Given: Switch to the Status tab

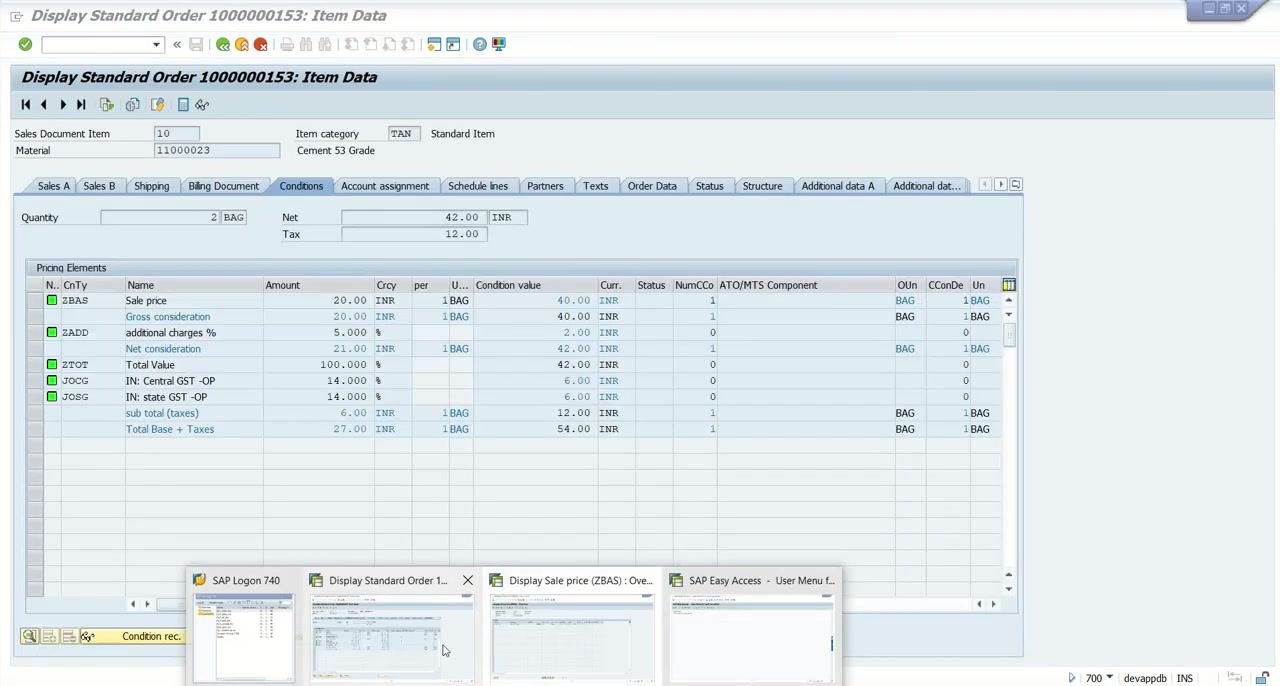Looking at the screenshot, I should click(709, 186).
